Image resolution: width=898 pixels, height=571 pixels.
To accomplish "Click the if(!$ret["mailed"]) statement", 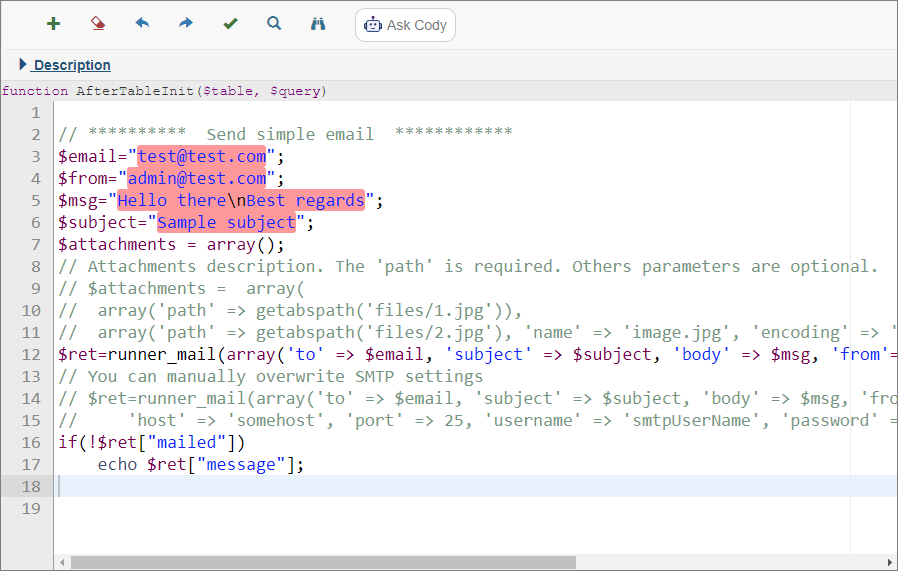I will pyautogui.click(x=152, y=442).
